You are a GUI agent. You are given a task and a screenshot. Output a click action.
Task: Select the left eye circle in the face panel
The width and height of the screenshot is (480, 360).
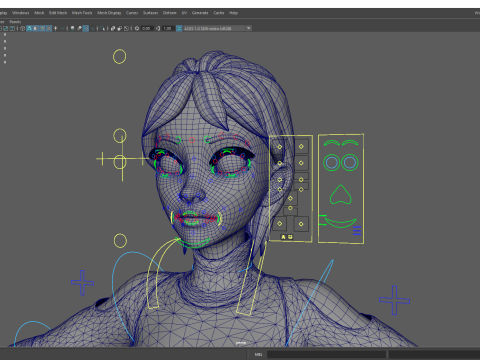pos(331,163)
